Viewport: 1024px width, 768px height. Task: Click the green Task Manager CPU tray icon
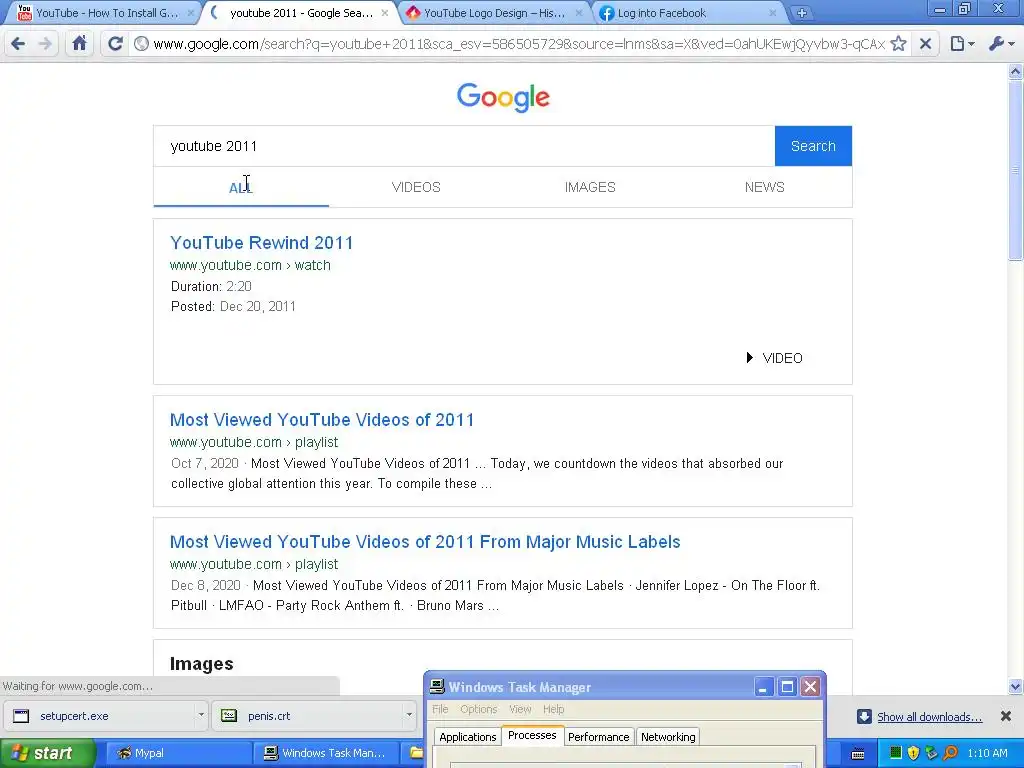click(895, 753)
